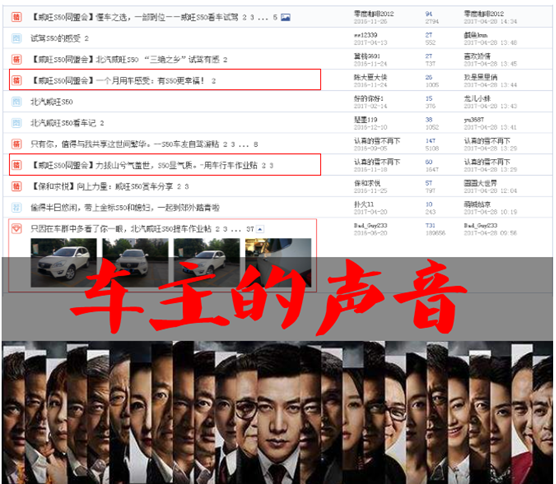
Task: Click the red icon beside 懂车之选 thread
Action: pyautogui.click(x=16, y=17)
